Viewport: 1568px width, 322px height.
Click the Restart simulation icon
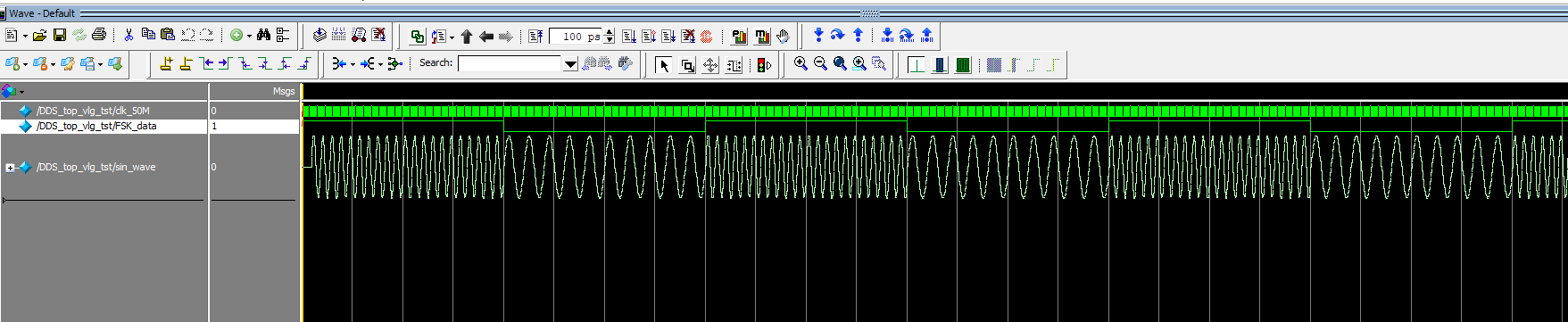535,37
